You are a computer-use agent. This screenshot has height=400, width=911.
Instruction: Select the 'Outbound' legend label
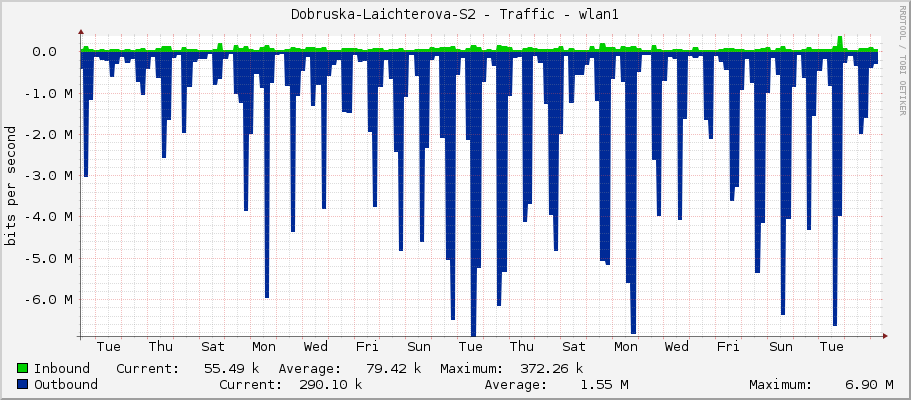(66, 384)
